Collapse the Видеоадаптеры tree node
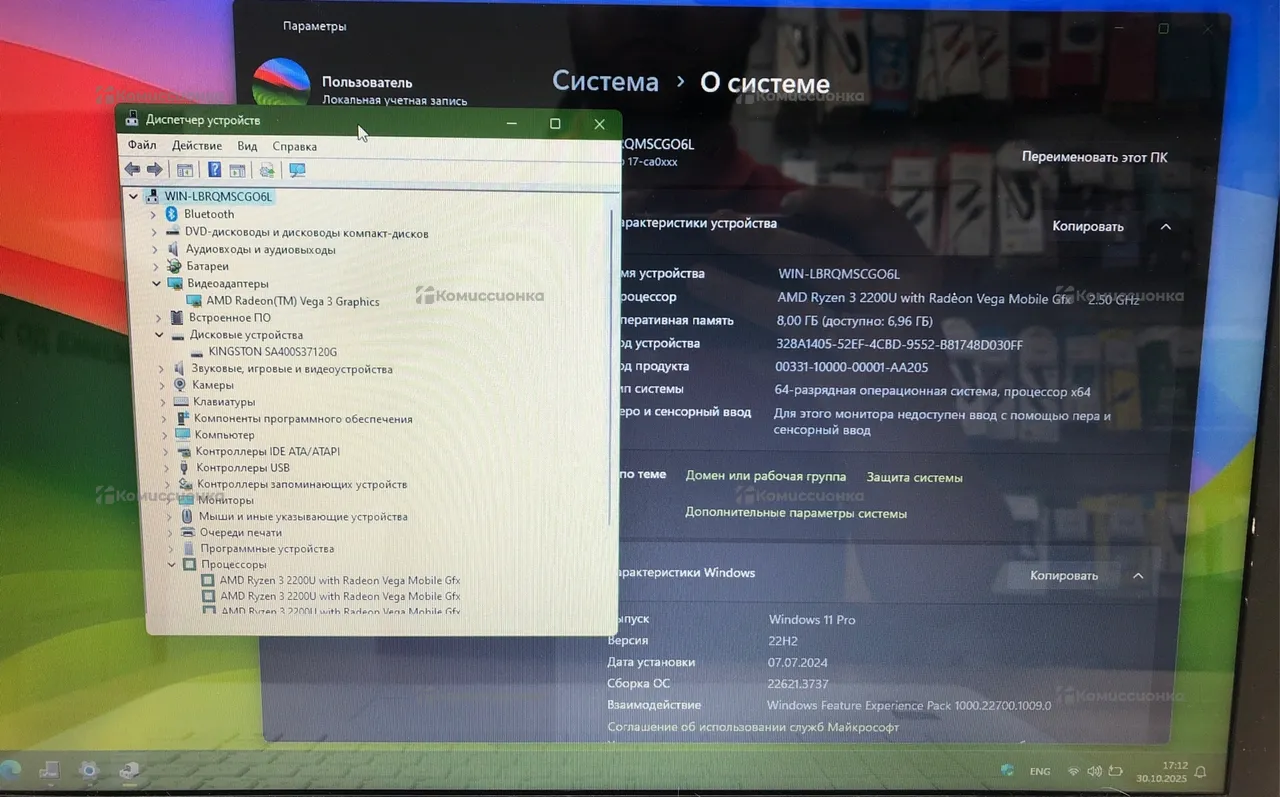1280x797 pixels. tap(156, 284)
